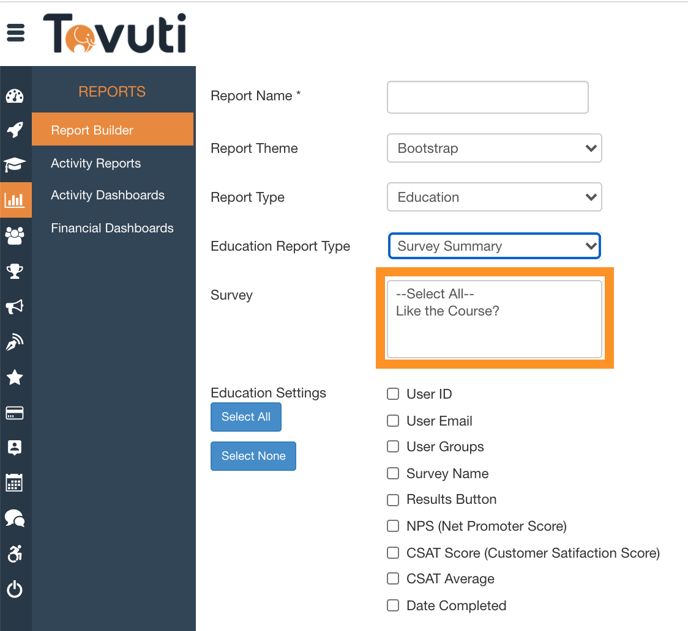Open the Education Report Type dropdown
This screenshot has width=688, height=631.
point(494,246)
